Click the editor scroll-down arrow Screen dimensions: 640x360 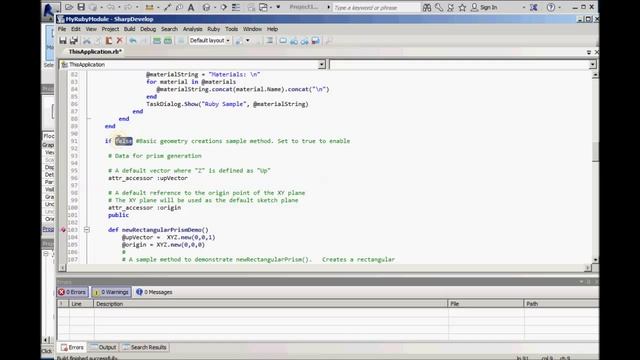(x=595, y=260)
